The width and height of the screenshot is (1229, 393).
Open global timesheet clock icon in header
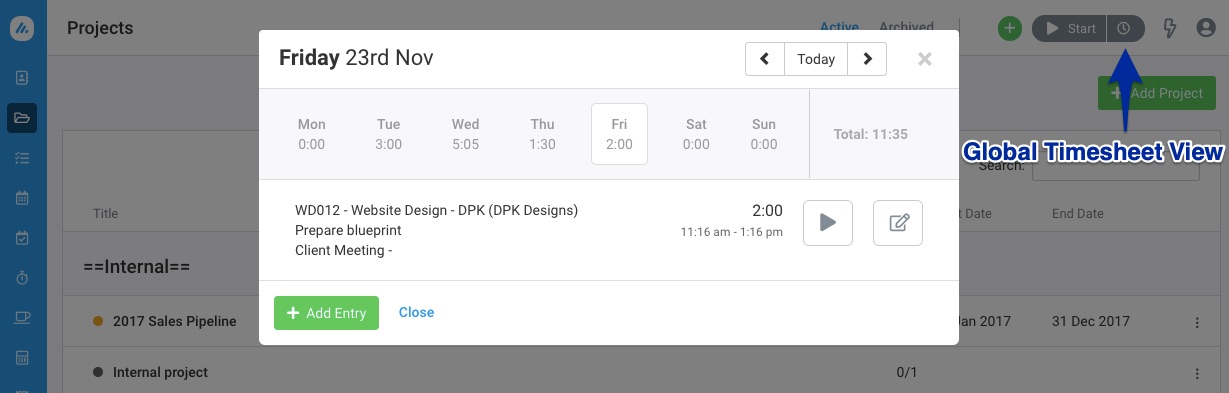pos(1125,29)
